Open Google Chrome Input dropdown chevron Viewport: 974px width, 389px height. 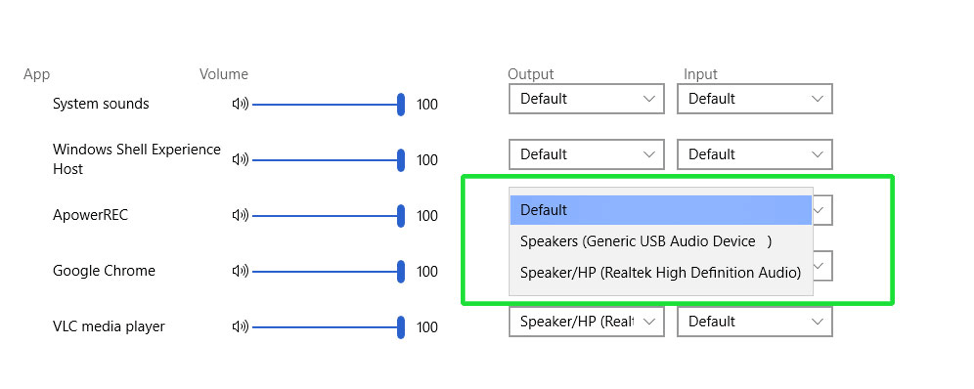[820, 265]
